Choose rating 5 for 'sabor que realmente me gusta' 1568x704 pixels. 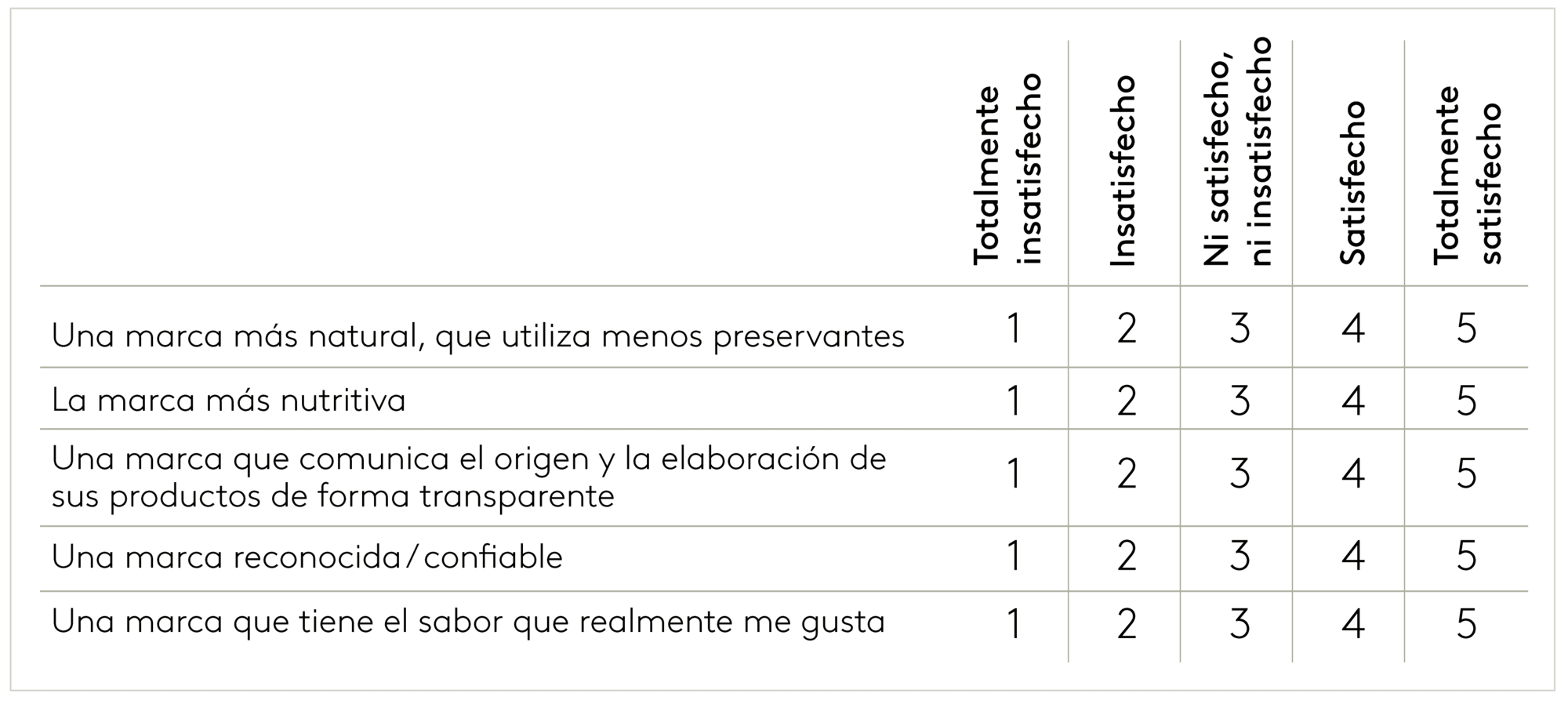tap(1466, 624)
